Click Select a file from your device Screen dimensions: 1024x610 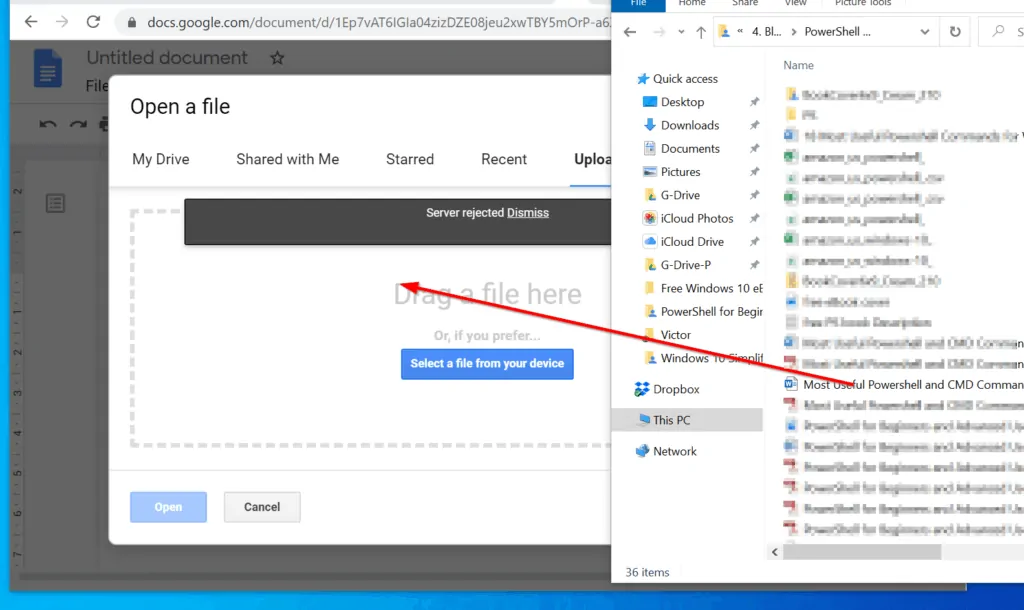click(x=487, y=364)
